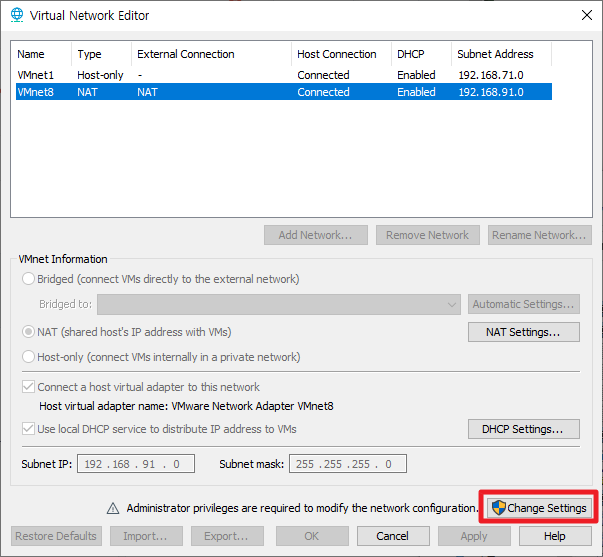Click the warning triangle icon
This screenshot has width=603, height=557.
coord(113,508)
